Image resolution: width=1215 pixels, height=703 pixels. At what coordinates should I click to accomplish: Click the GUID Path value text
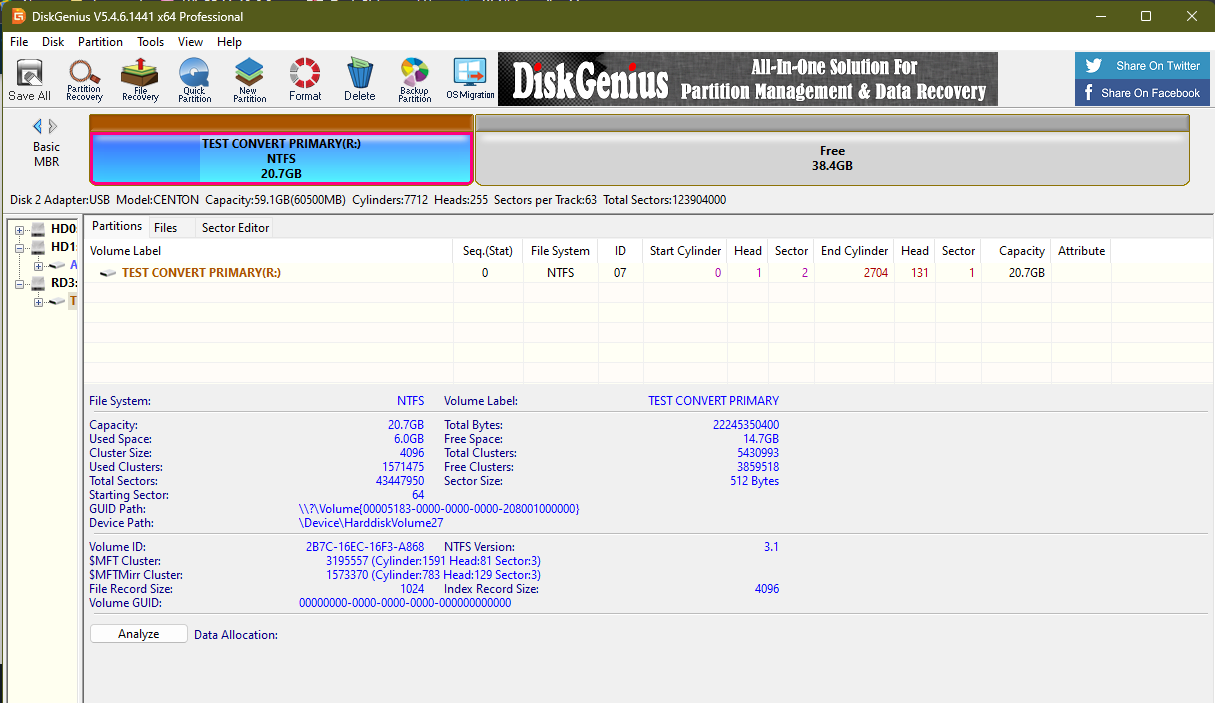pyautogui.click(x=439, y=509)
